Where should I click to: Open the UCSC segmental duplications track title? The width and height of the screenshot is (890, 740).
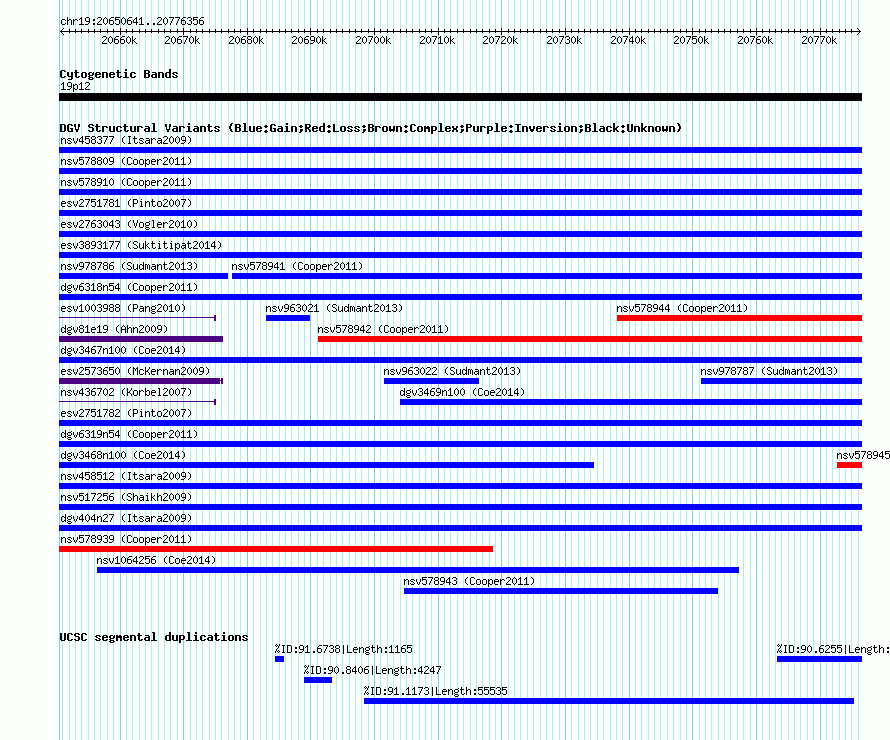tap(154, 637)
